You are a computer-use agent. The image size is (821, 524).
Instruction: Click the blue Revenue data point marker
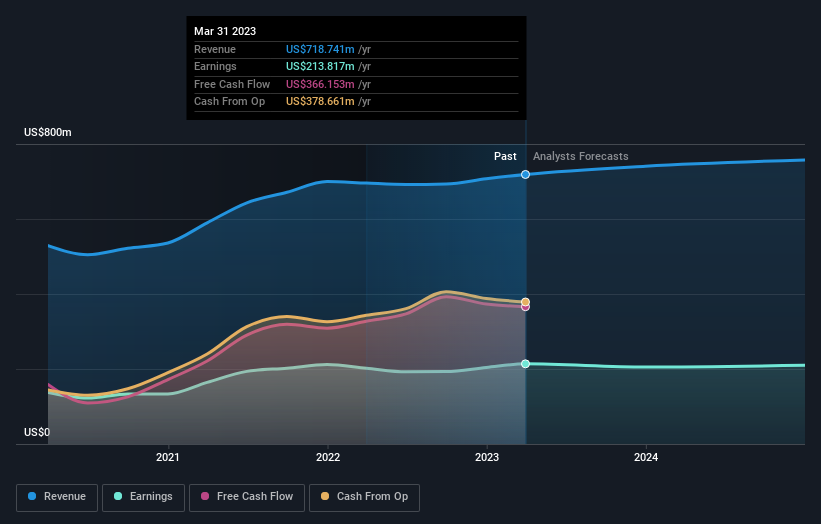525,174
